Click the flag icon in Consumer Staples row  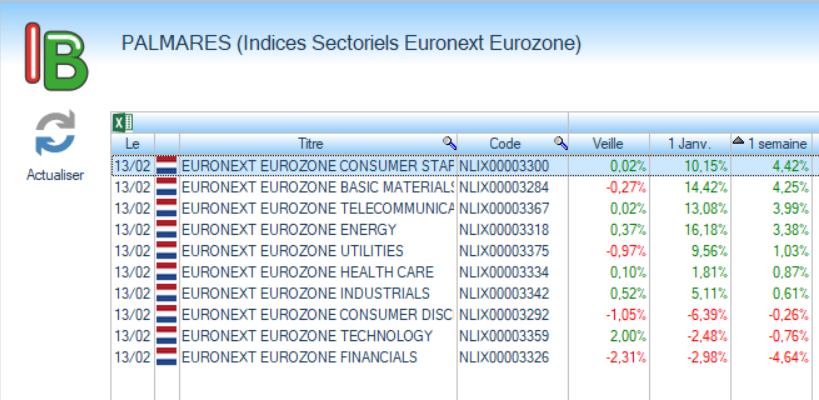pos(166,165)
